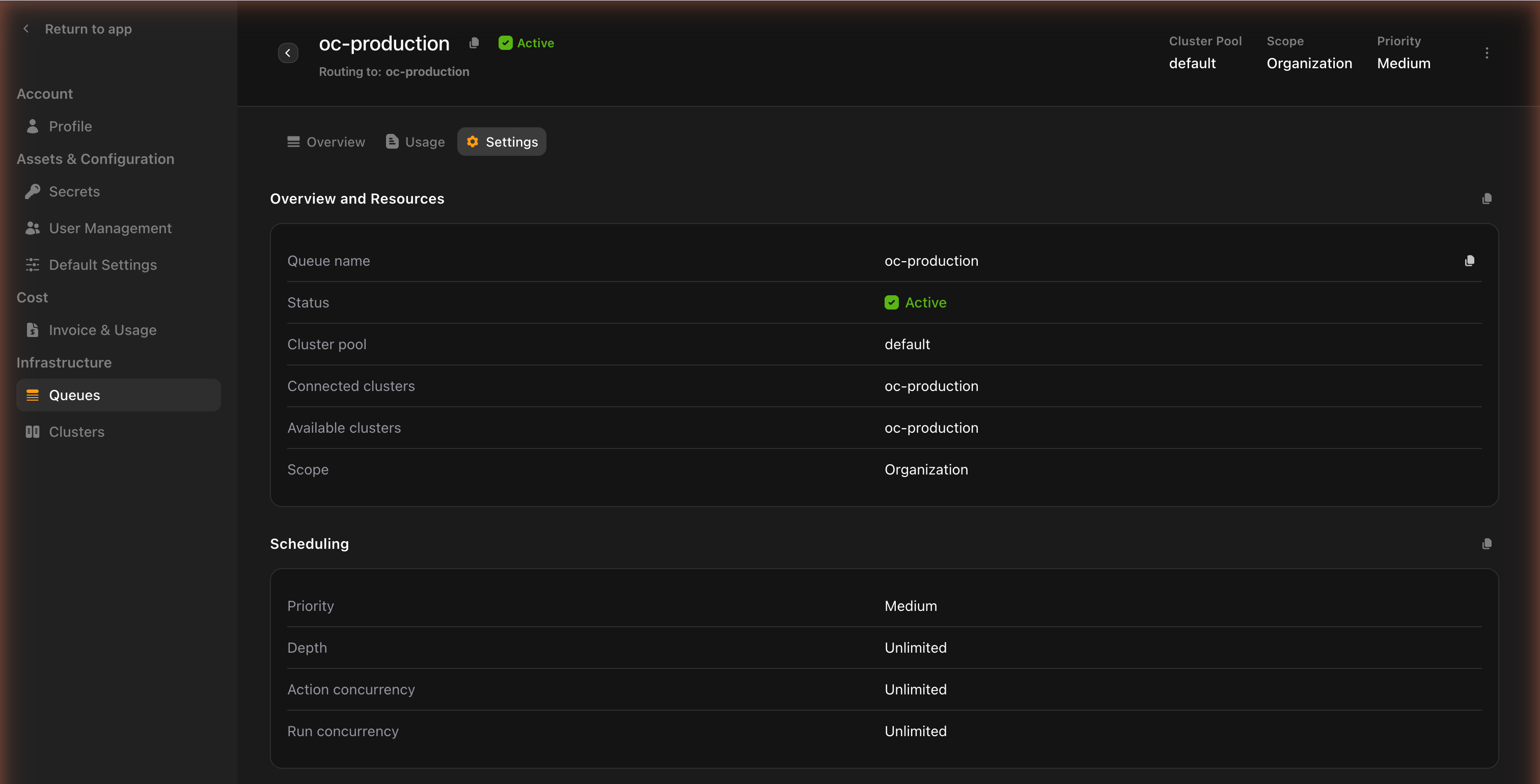The height and width of the screenshot is (784, 1540).
Task: Click the Queue name value oc-production
Action: pos(931,261)
